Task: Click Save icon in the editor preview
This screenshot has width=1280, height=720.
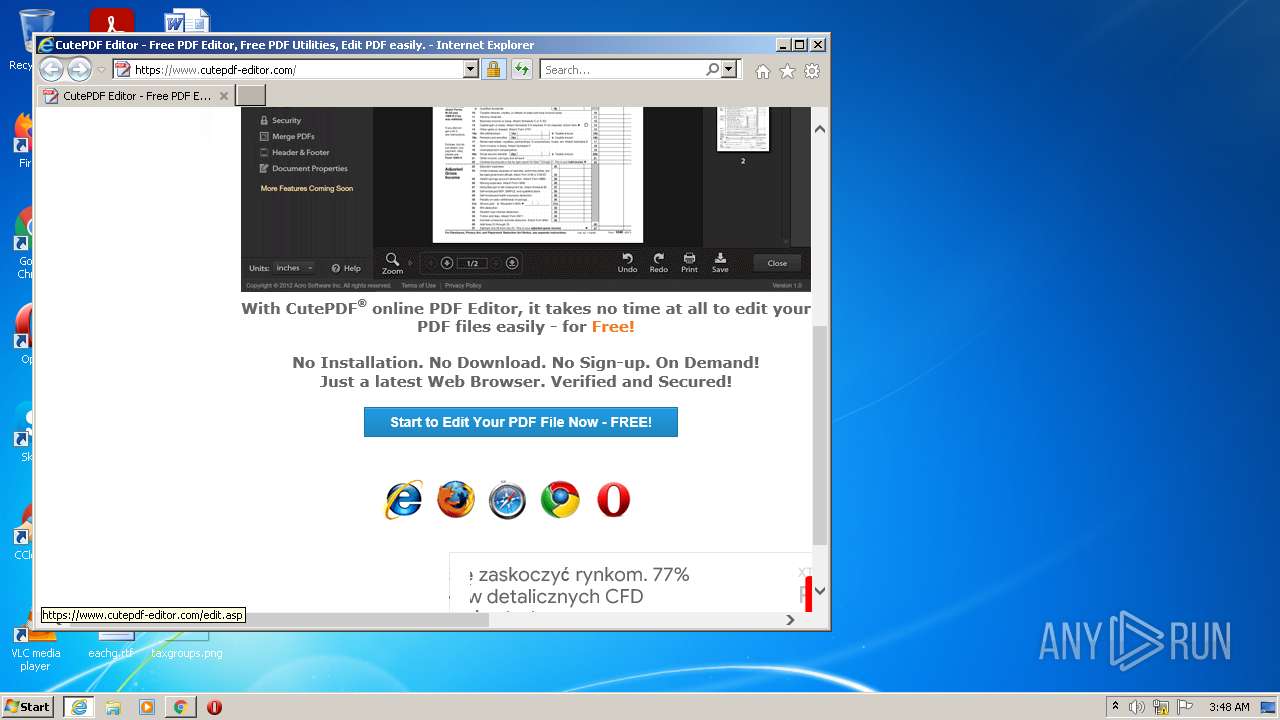Action: (x=720, y=263)
